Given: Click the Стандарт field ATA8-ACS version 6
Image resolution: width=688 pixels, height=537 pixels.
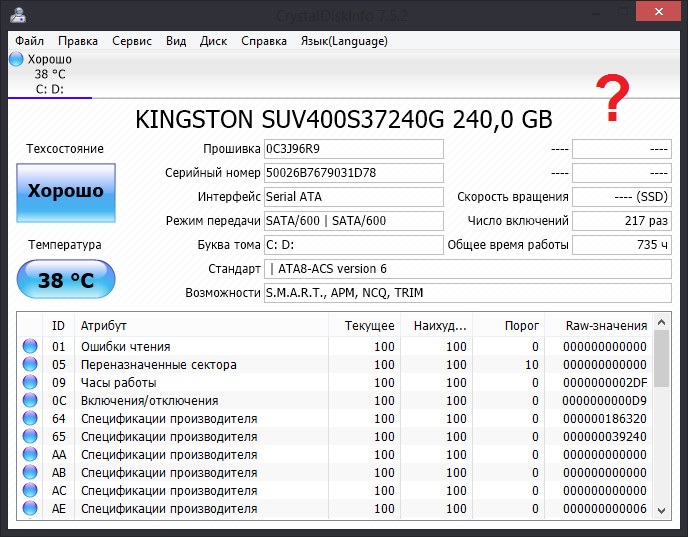Looking at the screenshot, I should [468, 268].
